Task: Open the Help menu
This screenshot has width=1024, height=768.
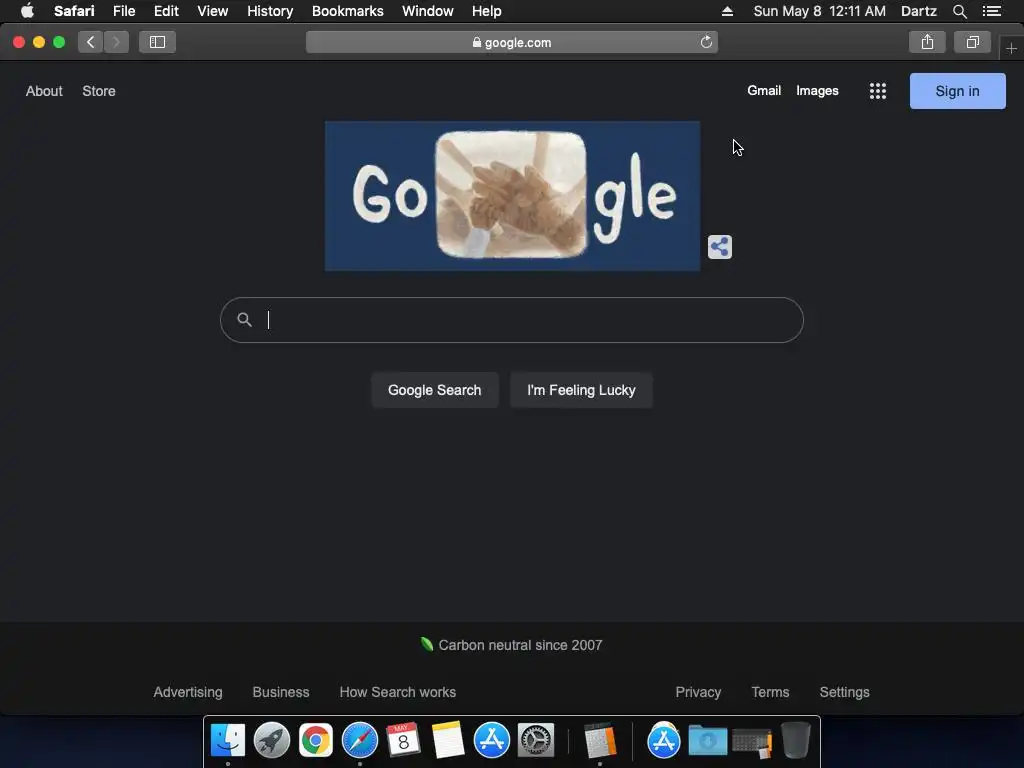Action: (487, 11)
